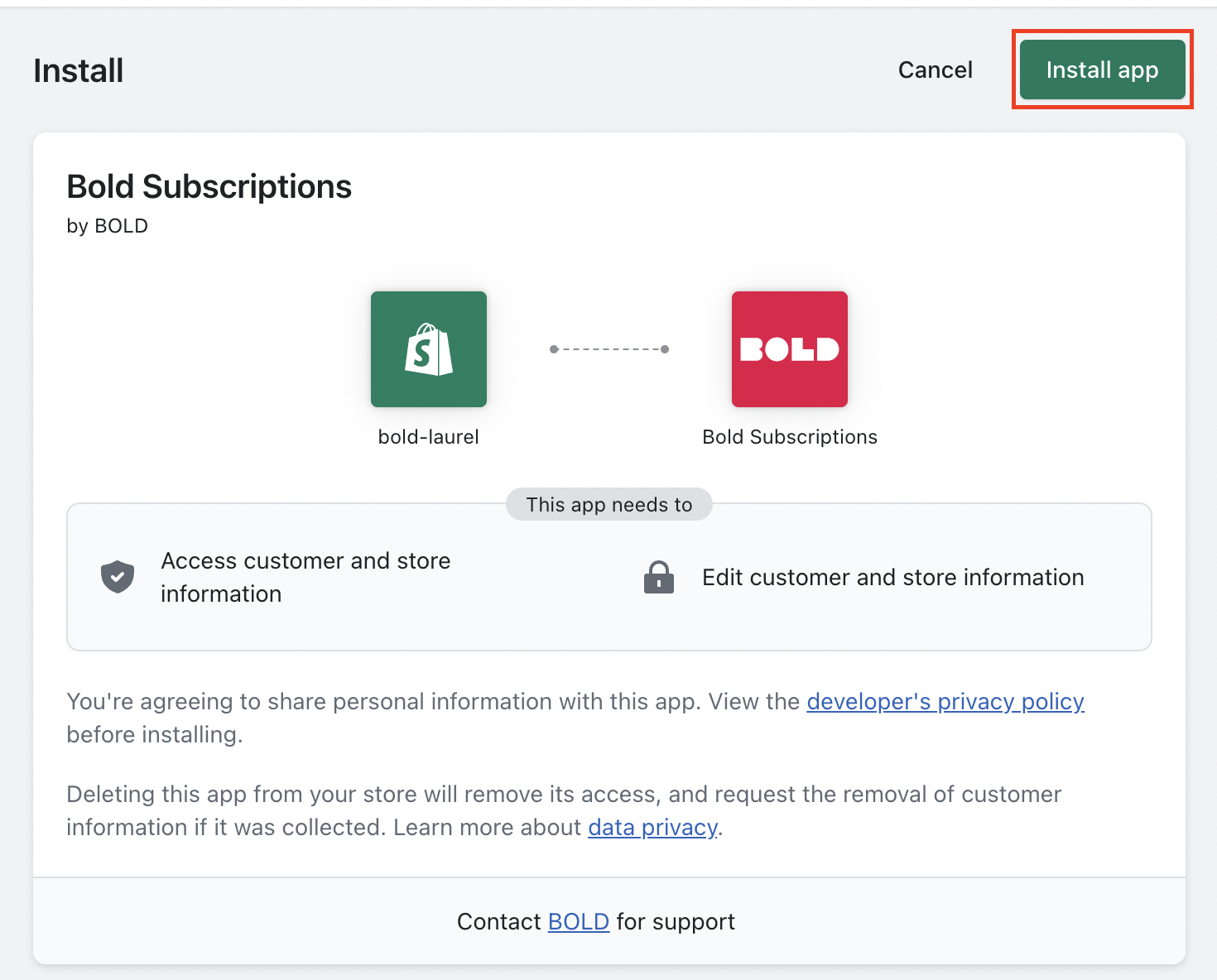Click the shield checkmark icon
Image resolution: width=1217 pixels, height=980 pixels.
coord(118,577)
